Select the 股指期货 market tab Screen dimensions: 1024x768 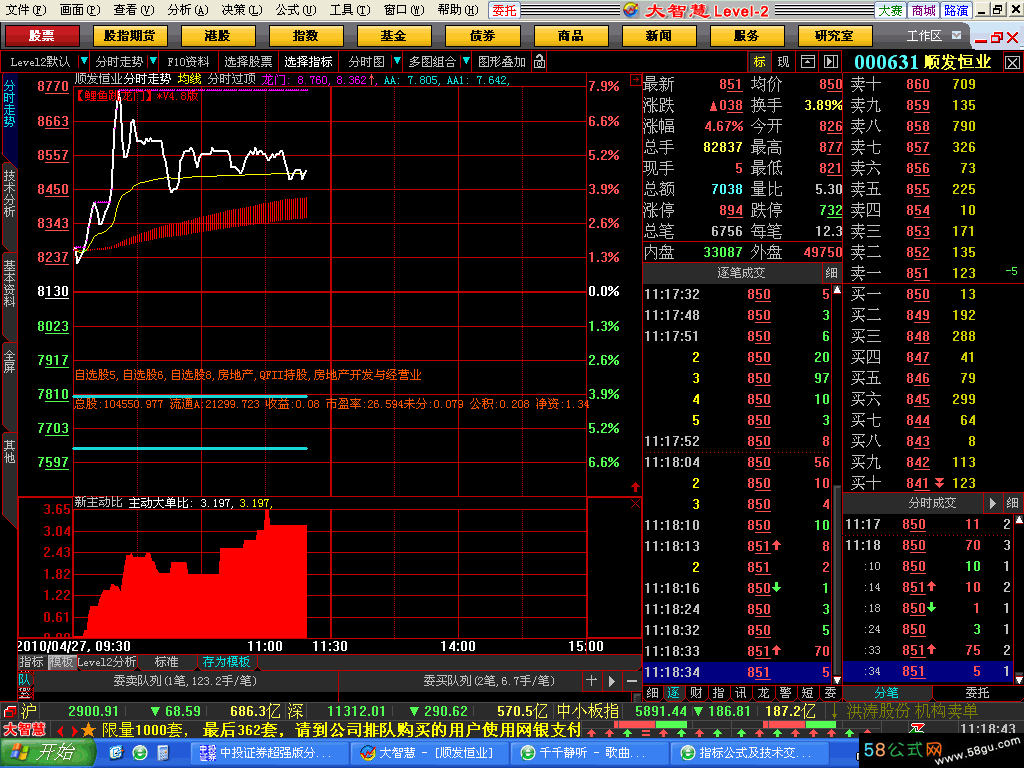pyautogui.click(x=129, y=36)
